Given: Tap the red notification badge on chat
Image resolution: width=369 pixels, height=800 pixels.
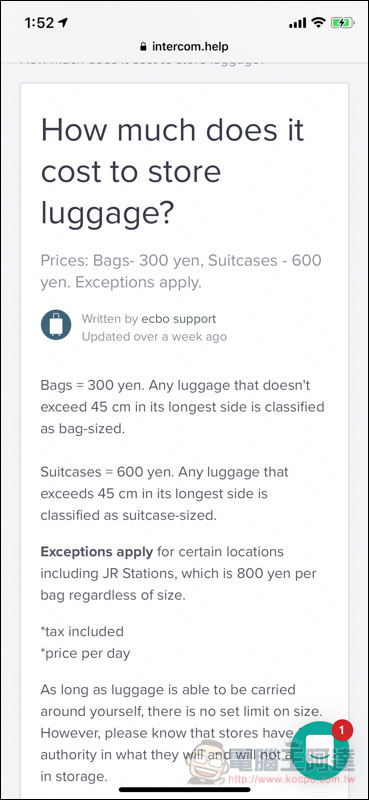Looking at the screenshot, I should tap(342, 730).
